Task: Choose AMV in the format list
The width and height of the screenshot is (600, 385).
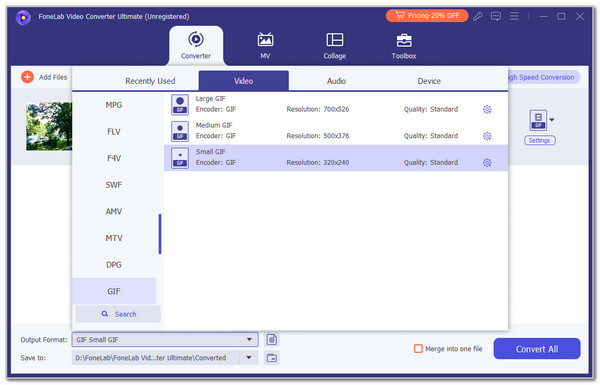Action: 114,211
